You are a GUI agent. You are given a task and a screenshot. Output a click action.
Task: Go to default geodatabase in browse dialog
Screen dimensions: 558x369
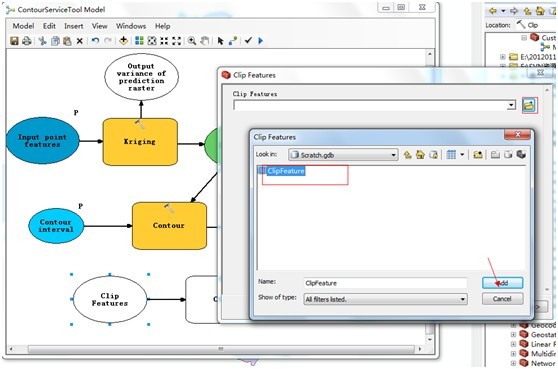(x=433, y=154)
